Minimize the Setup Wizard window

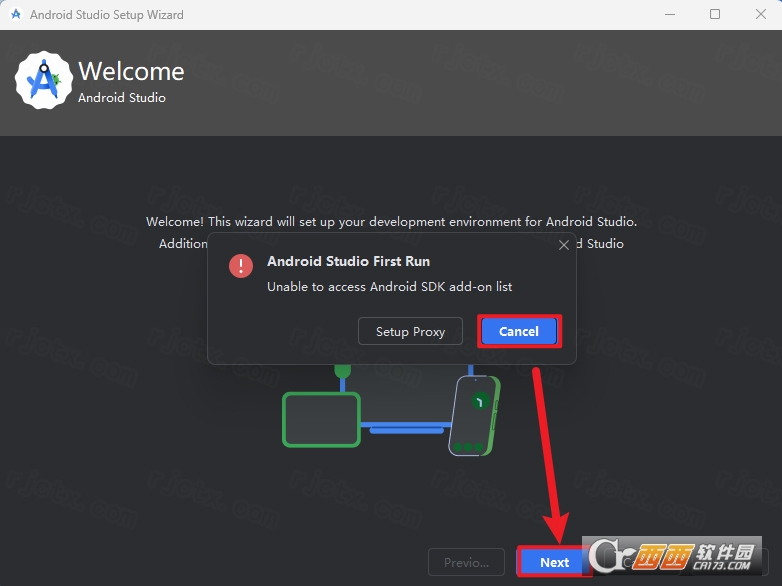[x=670, y=14]
